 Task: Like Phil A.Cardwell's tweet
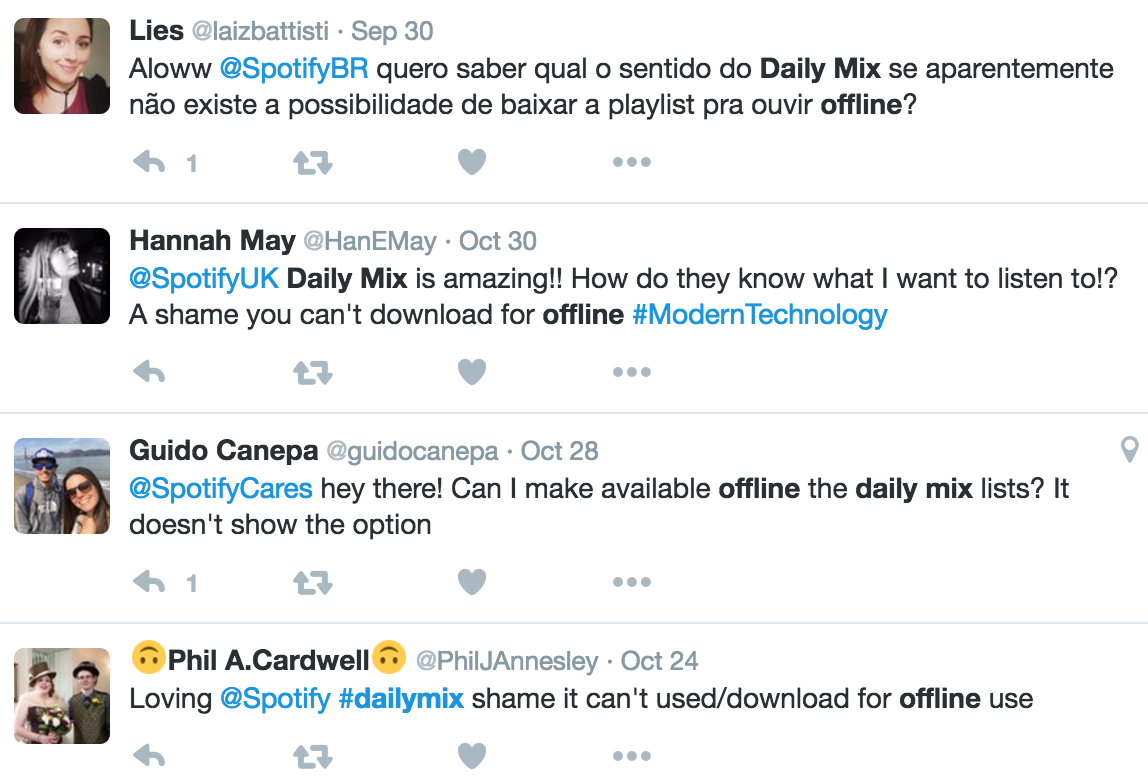[470, 756]
